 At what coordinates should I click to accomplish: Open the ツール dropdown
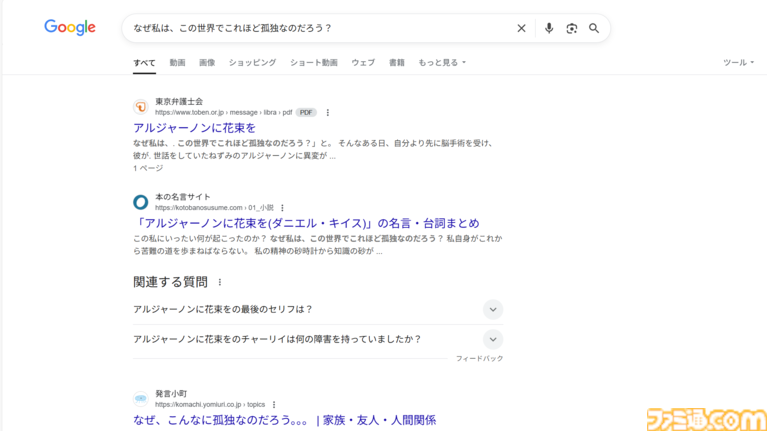[x=739, y=63]
